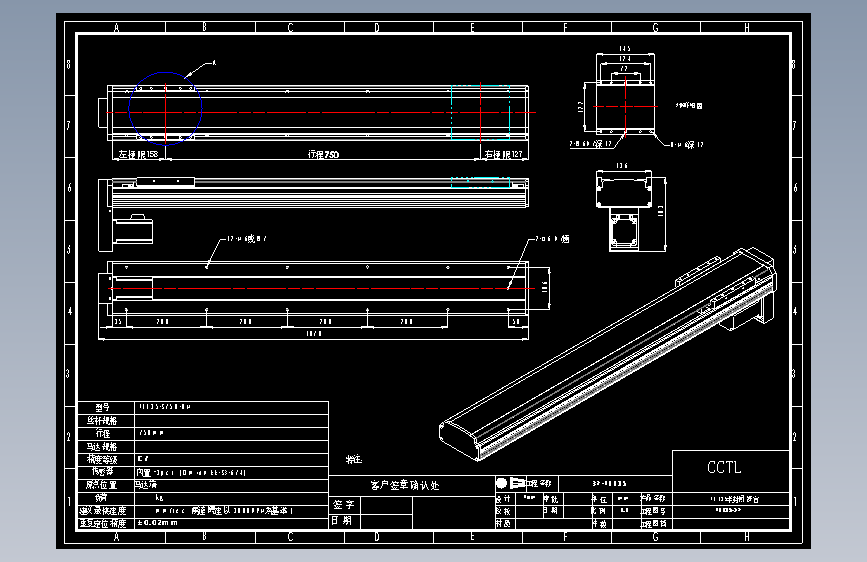Click the motor housing in lower end view
The width and height of the screenshot is (867, 562).
(x=624, y=230)
